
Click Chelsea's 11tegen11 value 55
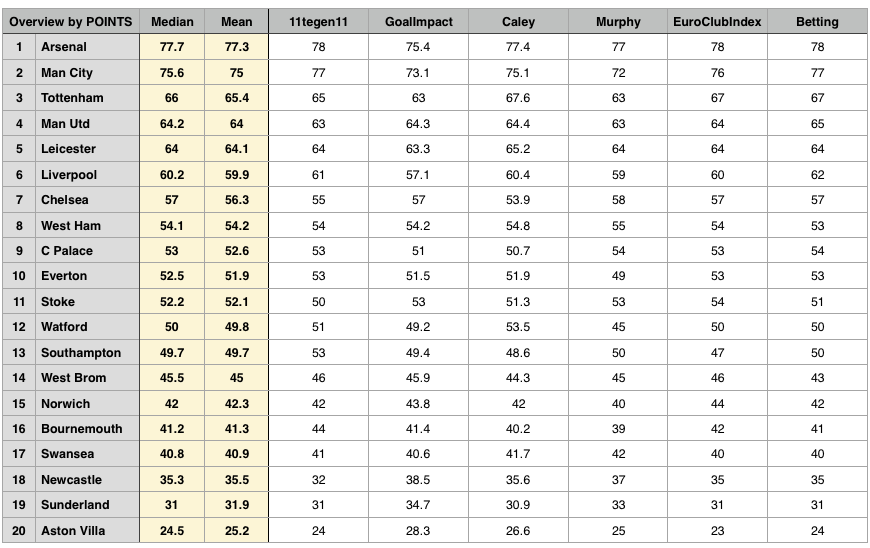(318, 200)
